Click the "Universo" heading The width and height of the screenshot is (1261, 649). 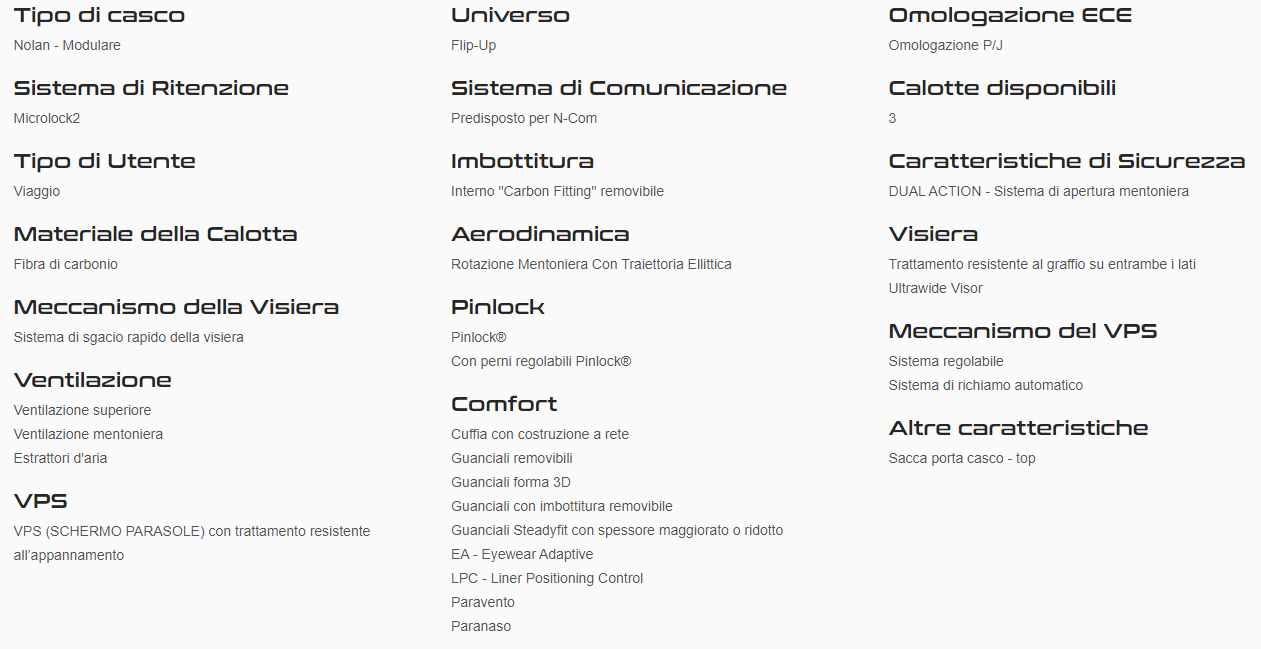coord(510,16)
